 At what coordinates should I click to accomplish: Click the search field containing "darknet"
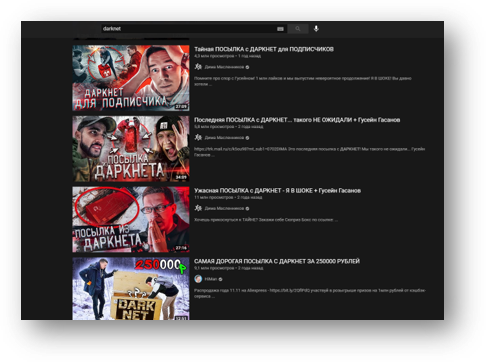tap(194, 29)
